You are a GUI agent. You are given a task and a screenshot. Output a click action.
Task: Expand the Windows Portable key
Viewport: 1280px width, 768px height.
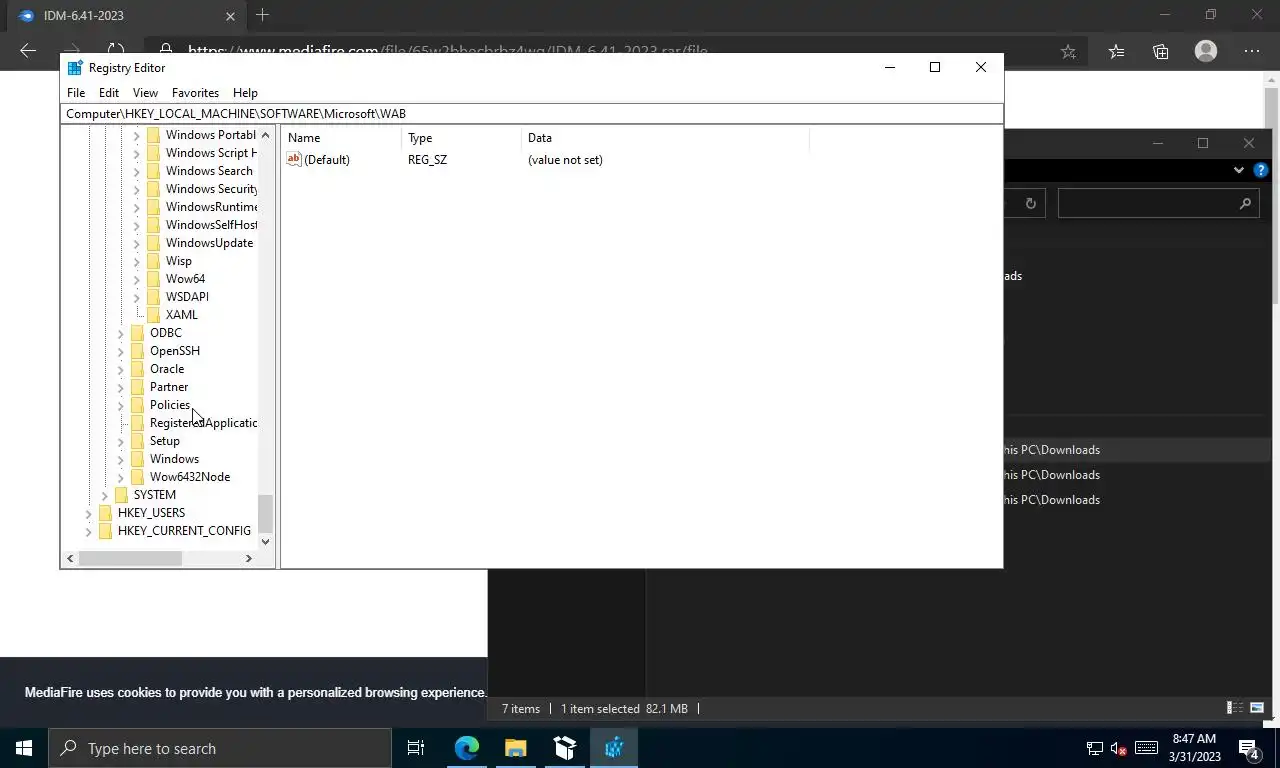click(x=137, y=135)
